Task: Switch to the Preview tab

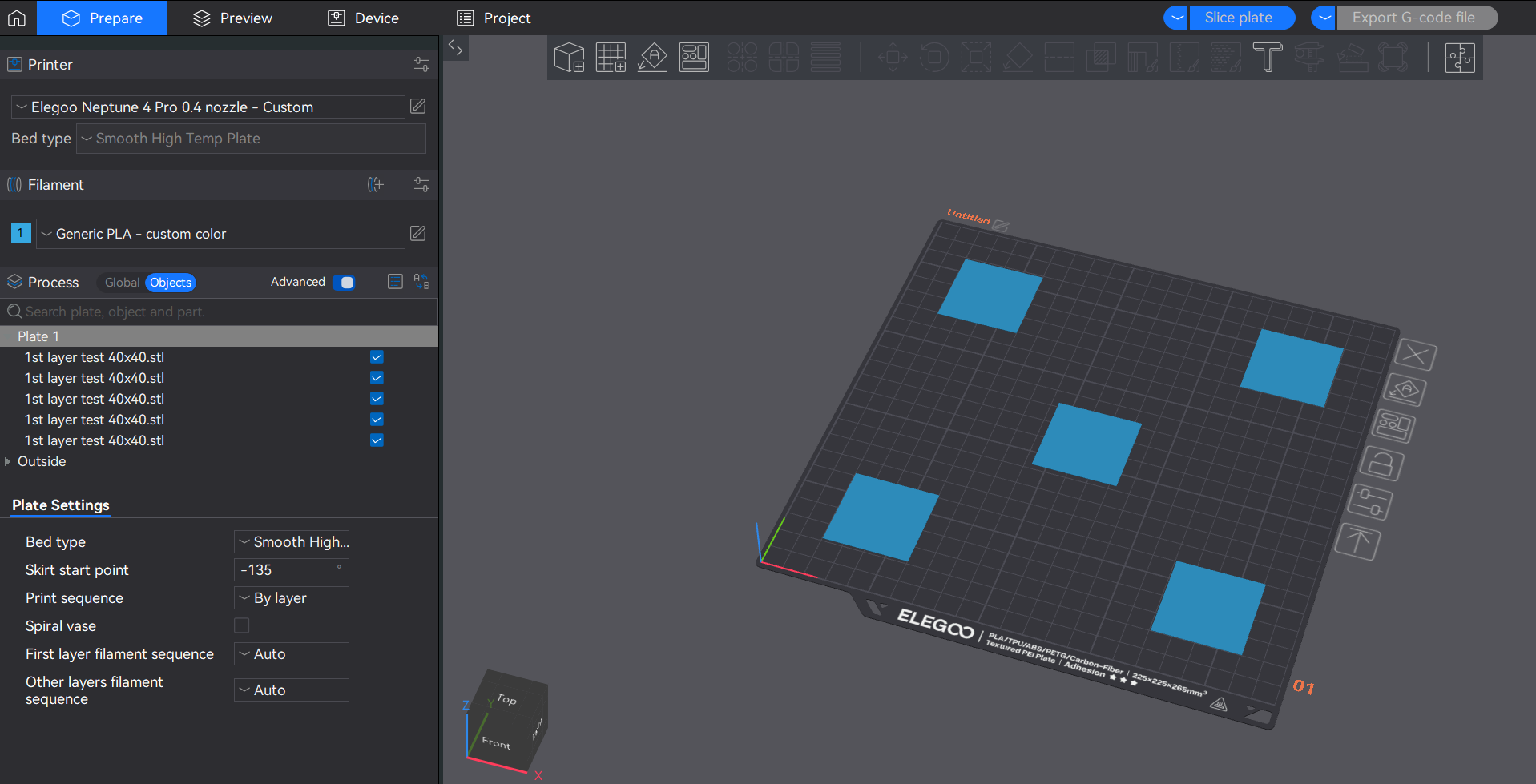Action: click(233, 18)
